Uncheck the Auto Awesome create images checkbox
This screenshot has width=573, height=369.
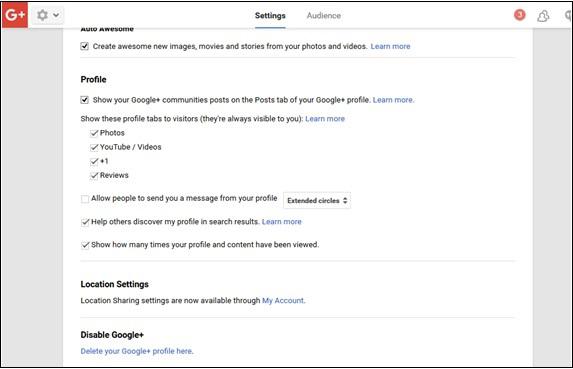click(84, 46)
